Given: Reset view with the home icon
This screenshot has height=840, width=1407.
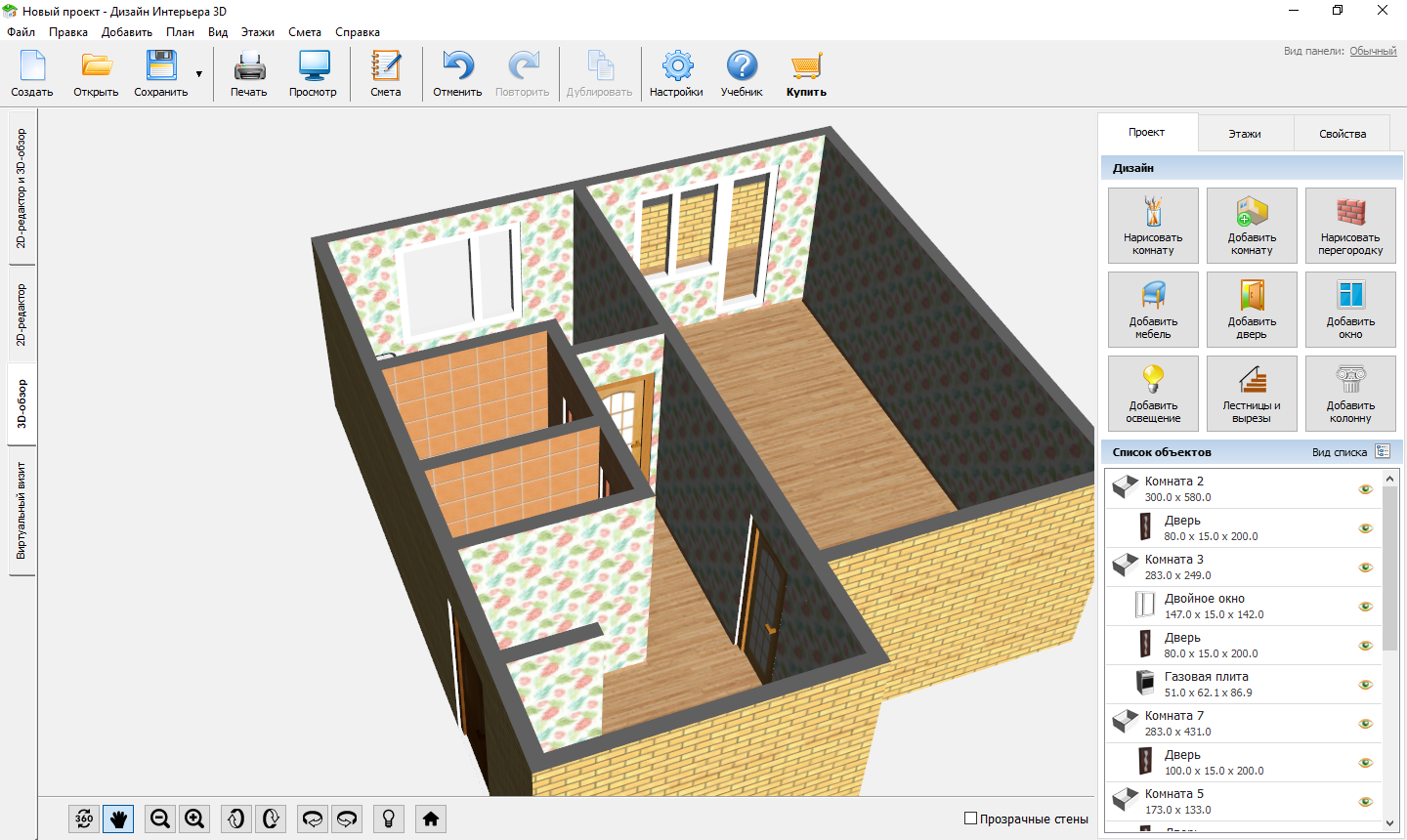Looking at the screenshot, I should pos(431,819).
